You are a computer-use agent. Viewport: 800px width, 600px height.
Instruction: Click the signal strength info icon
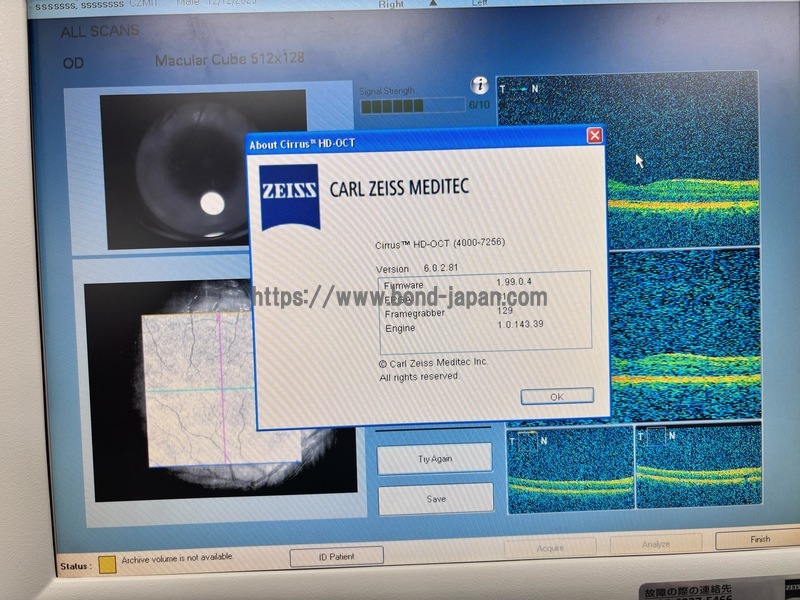(x=479, y=86)
